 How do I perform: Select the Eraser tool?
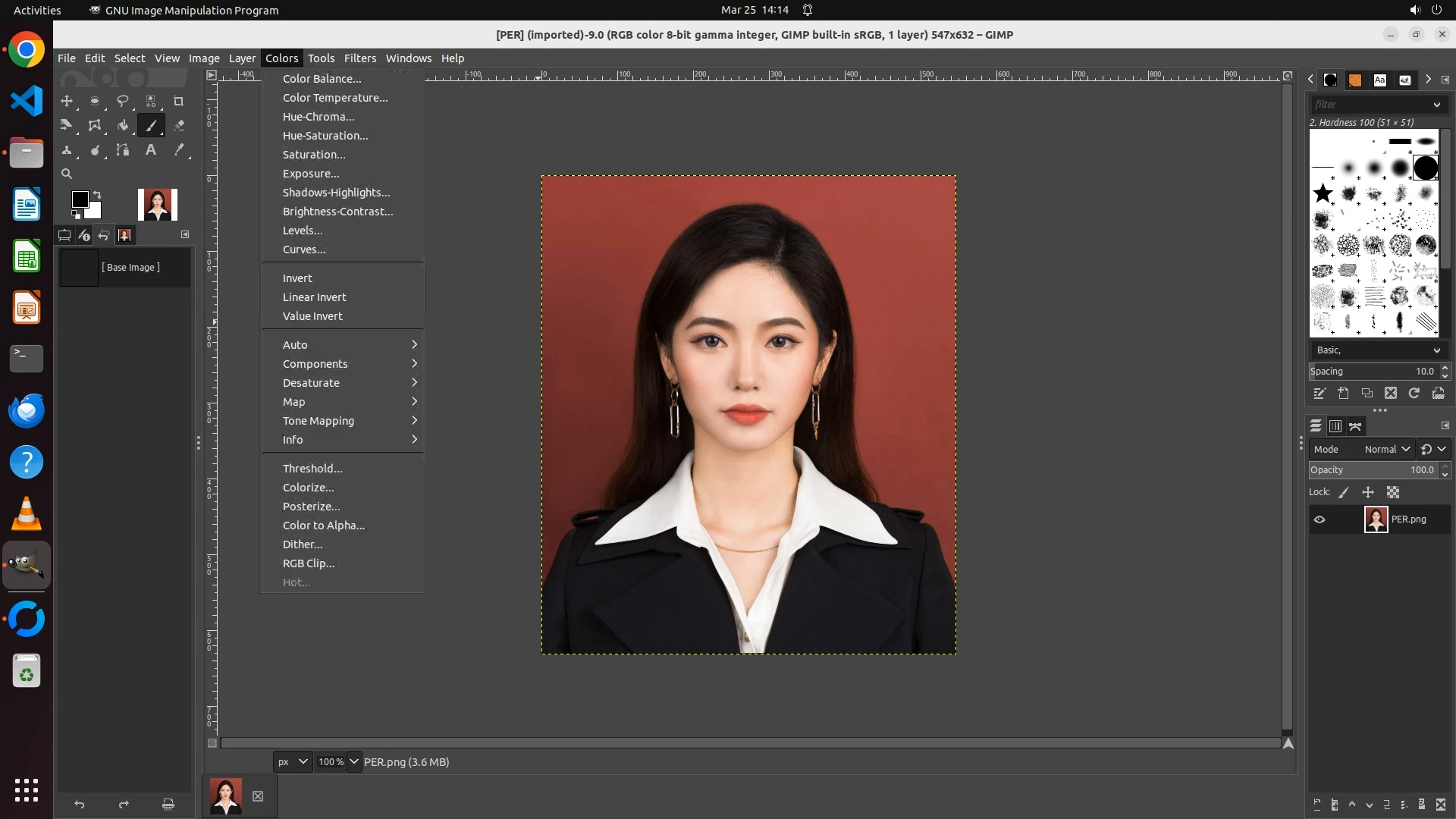pyautogui.click(x=179, y=125)
